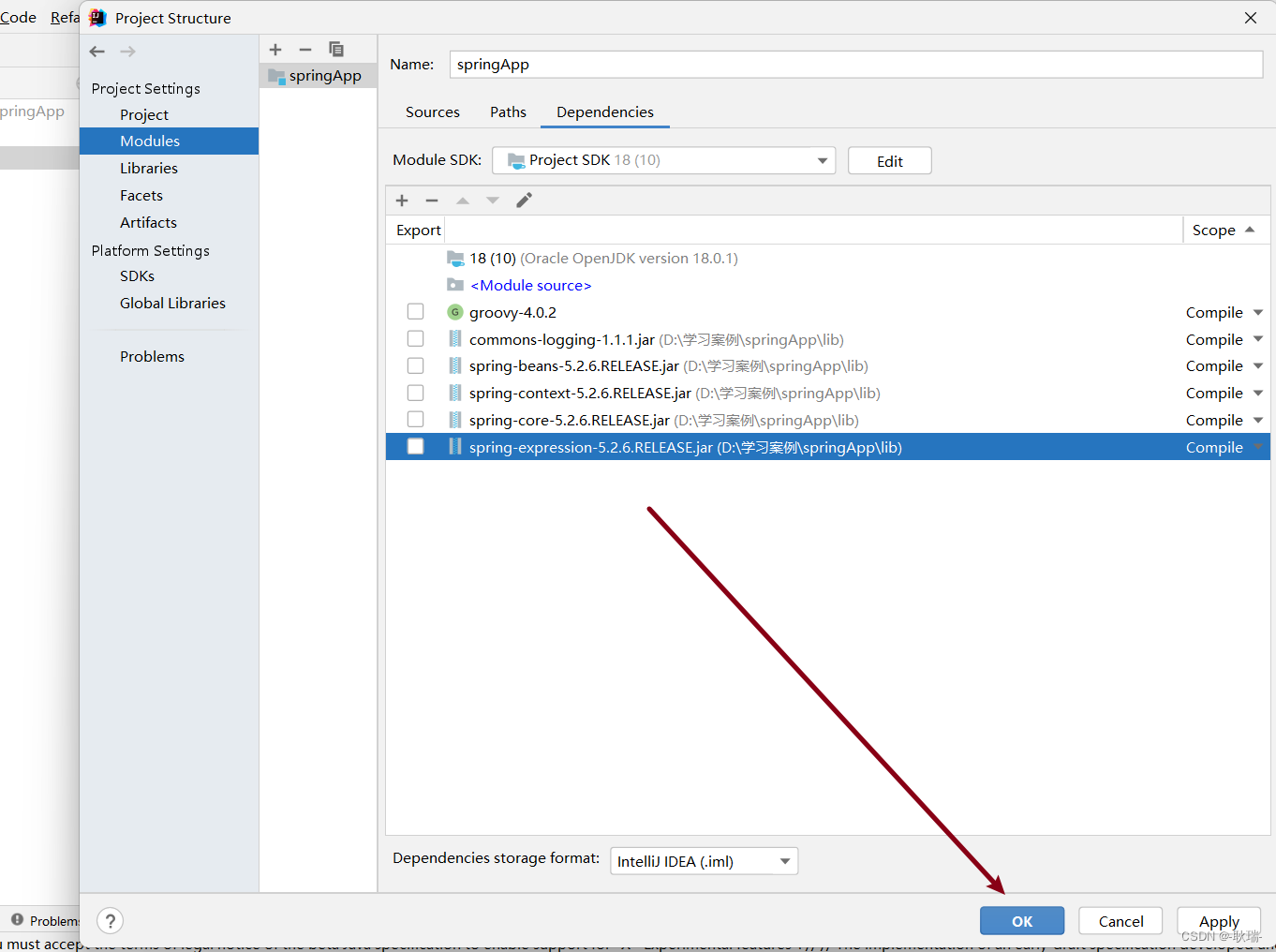Move the dependency down with the down arrow

493,201
